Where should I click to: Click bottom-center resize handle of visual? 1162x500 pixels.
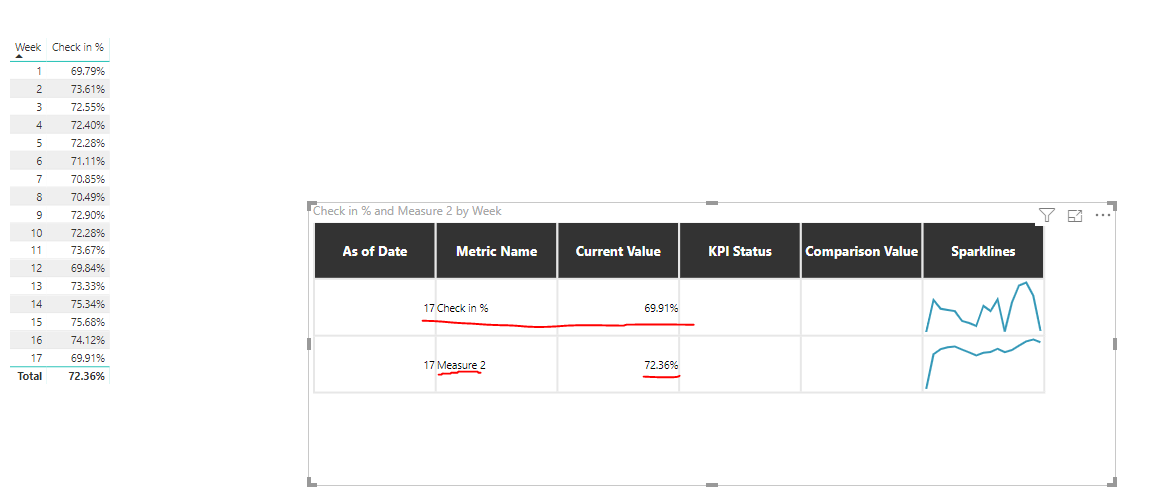click(712, 484)
